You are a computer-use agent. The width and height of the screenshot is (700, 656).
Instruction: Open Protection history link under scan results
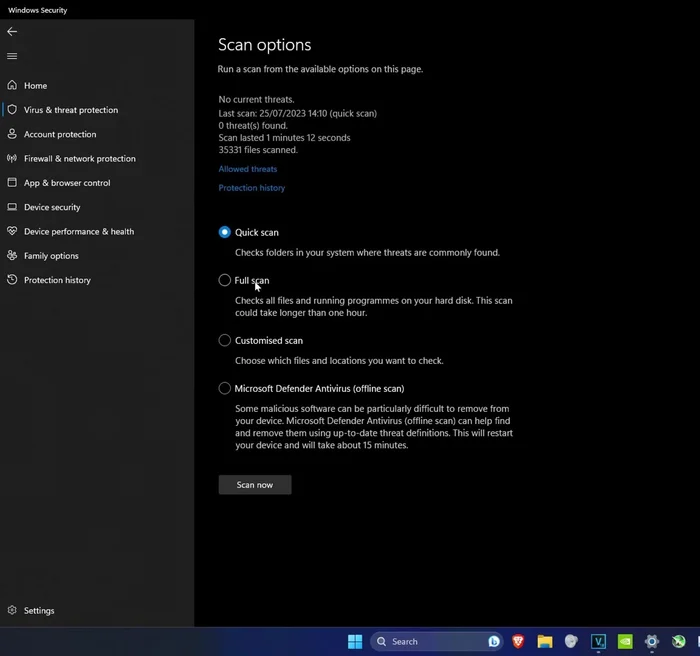[252, 188]
